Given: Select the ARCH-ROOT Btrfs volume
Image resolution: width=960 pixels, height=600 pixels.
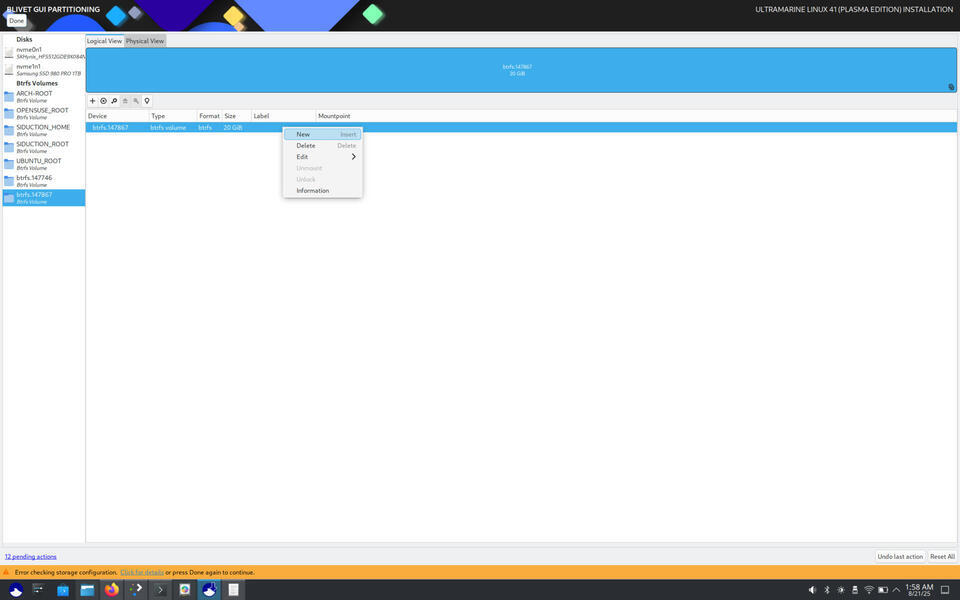Looking at the screenshot, I should (44, 97).
